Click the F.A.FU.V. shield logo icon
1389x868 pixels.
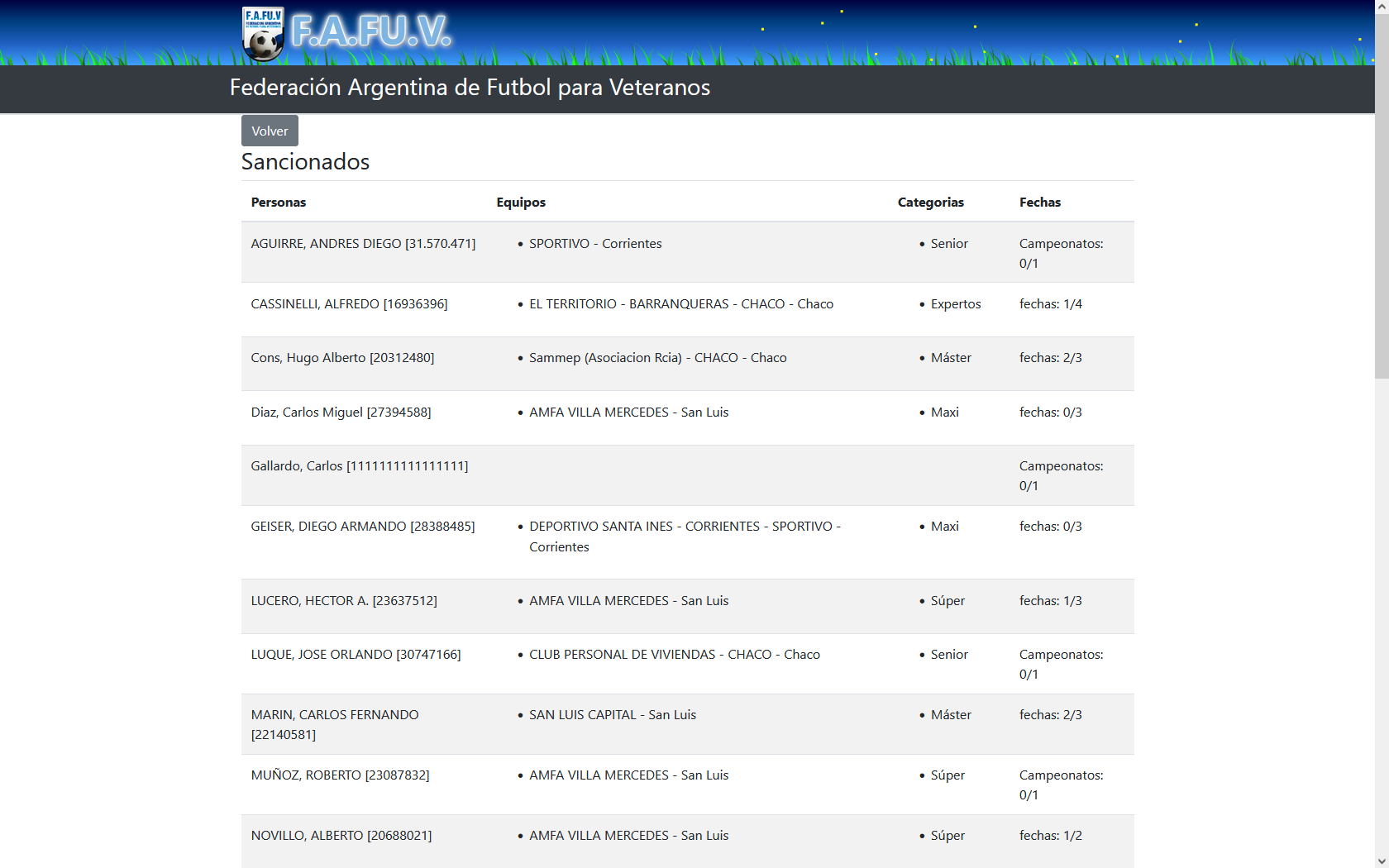(263, 34)
